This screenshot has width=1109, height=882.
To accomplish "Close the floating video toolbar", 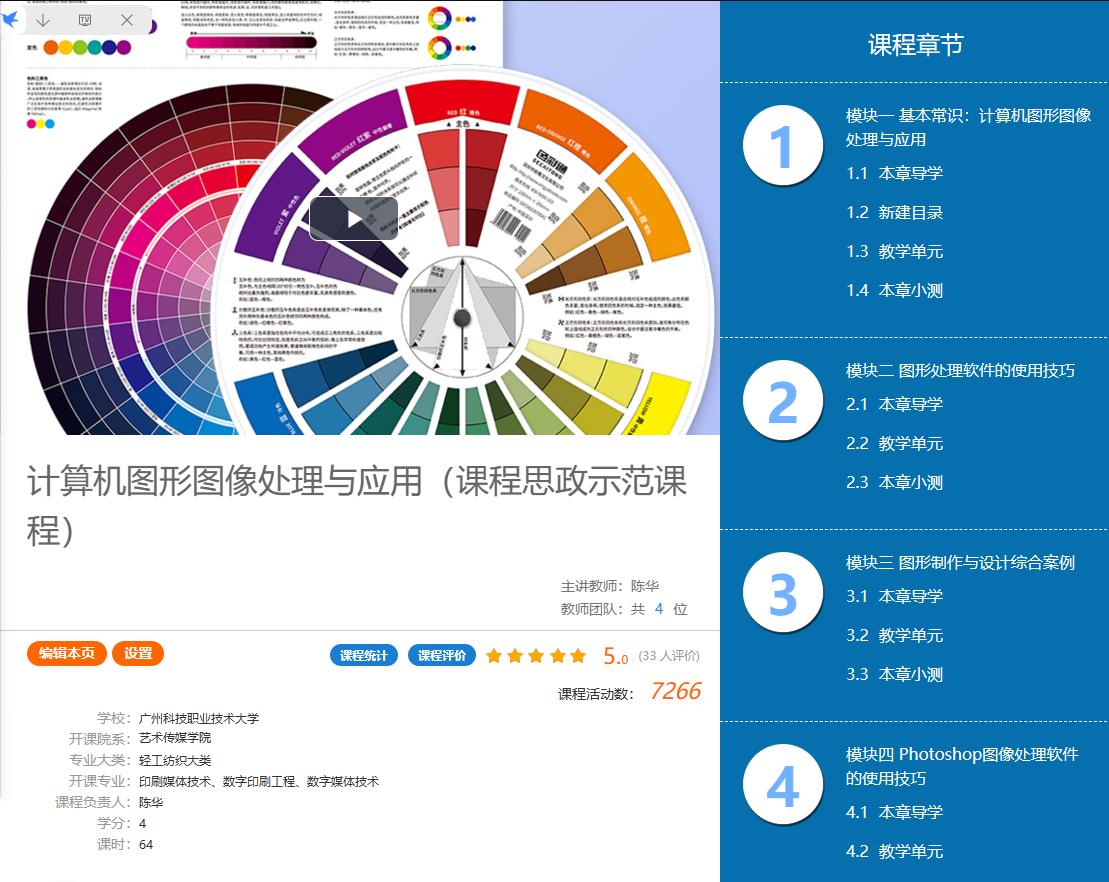I will pos(126,20).
